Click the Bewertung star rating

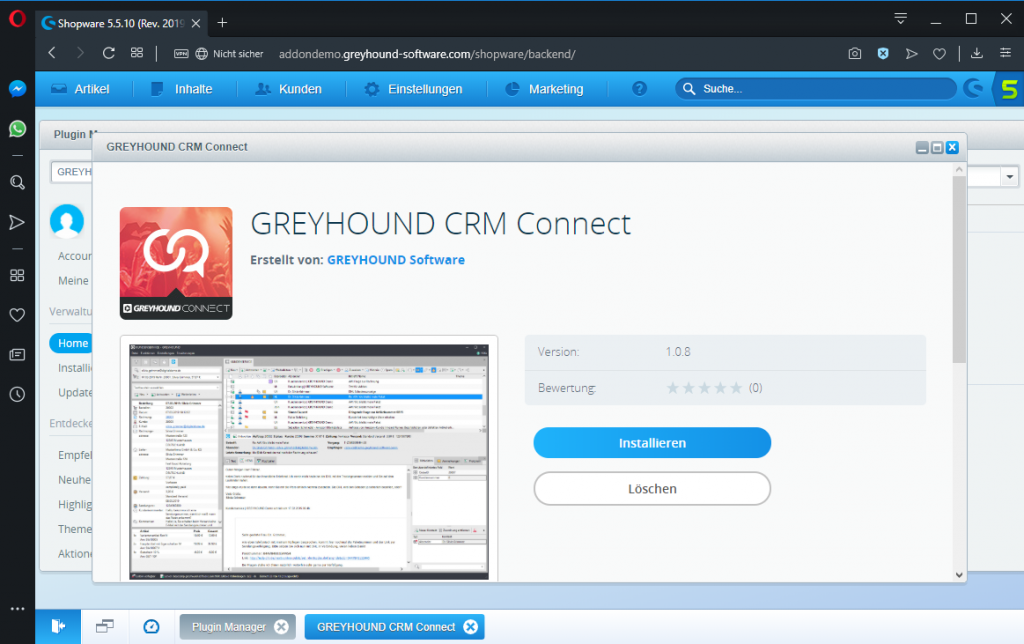pyautogui.click(x=704, y=388)
